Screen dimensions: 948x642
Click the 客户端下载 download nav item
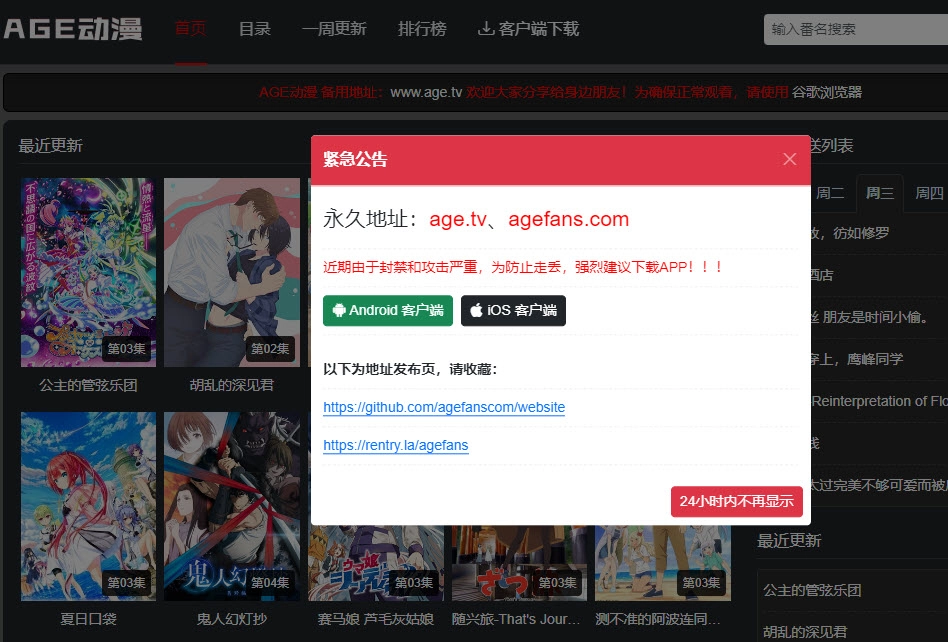click(x=528, y=29)
